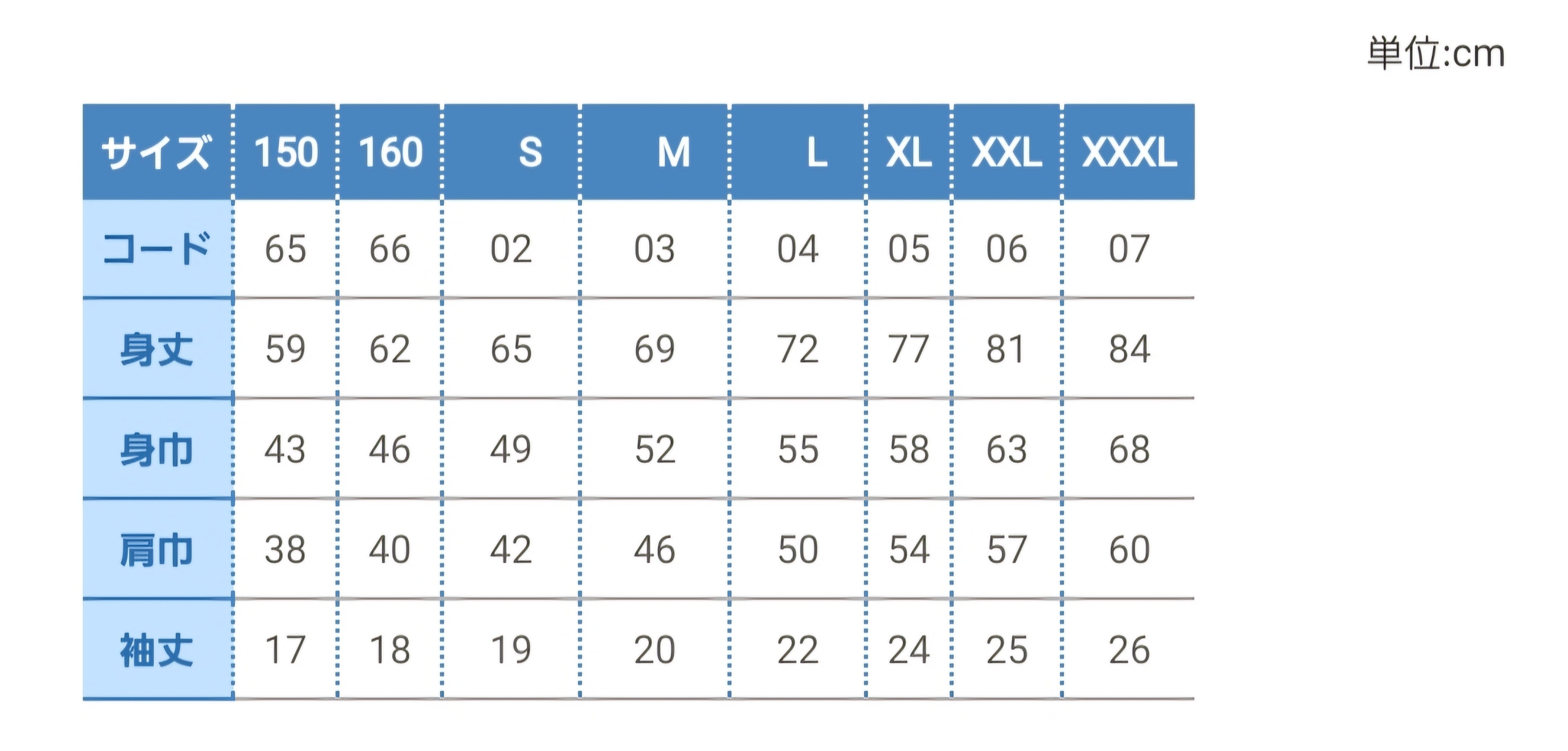Click the M size column header
Image resolution: width=1568 pixels, height=751 pixels.
tap(673, 152)
